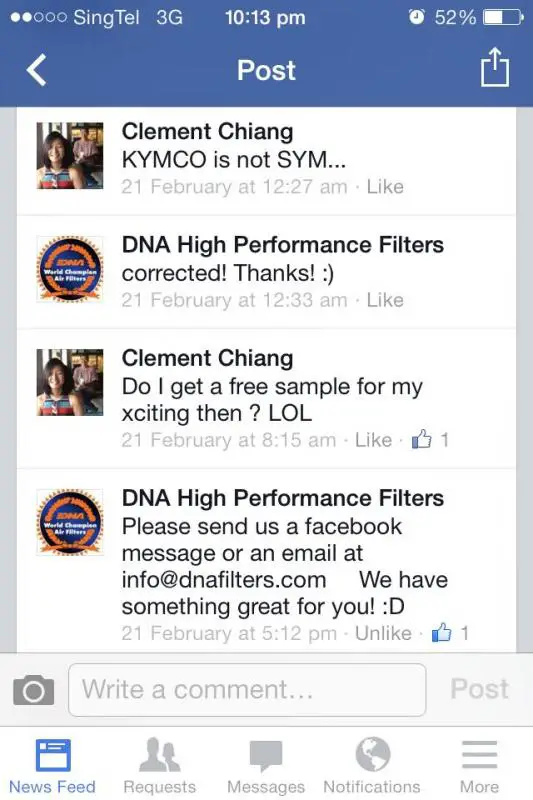The image size is (533, 800).
Task: Tap the back arrow in header
Action: [37, 70]
